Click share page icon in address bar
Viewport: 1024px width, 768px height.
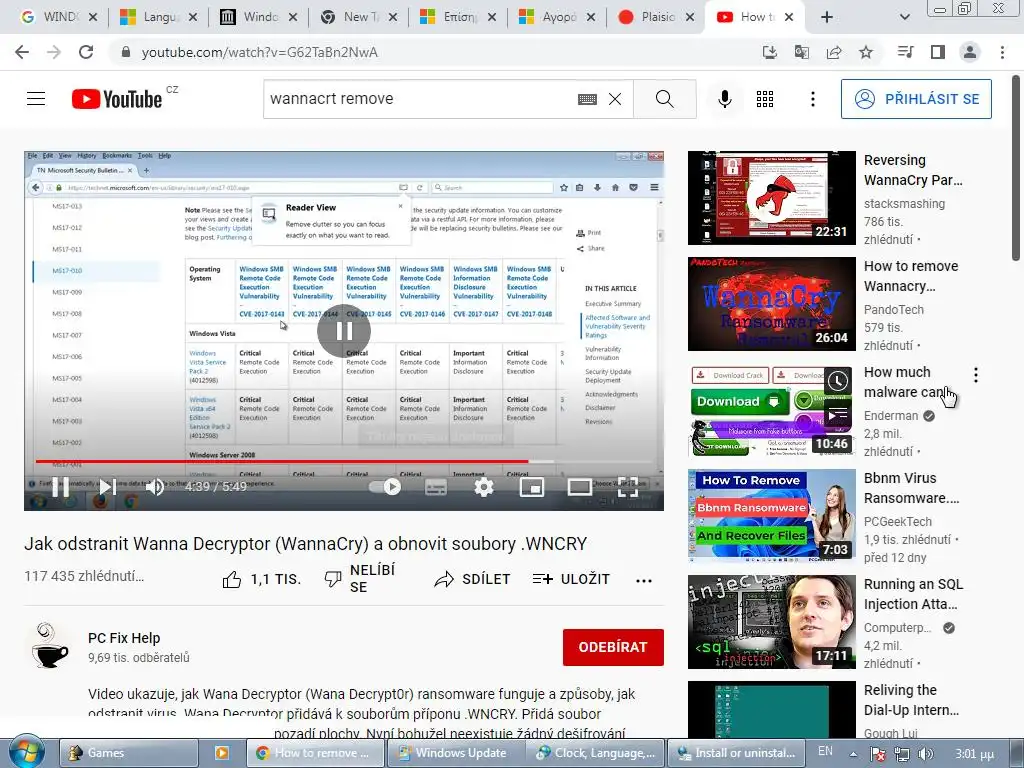(x=834, y=52)
